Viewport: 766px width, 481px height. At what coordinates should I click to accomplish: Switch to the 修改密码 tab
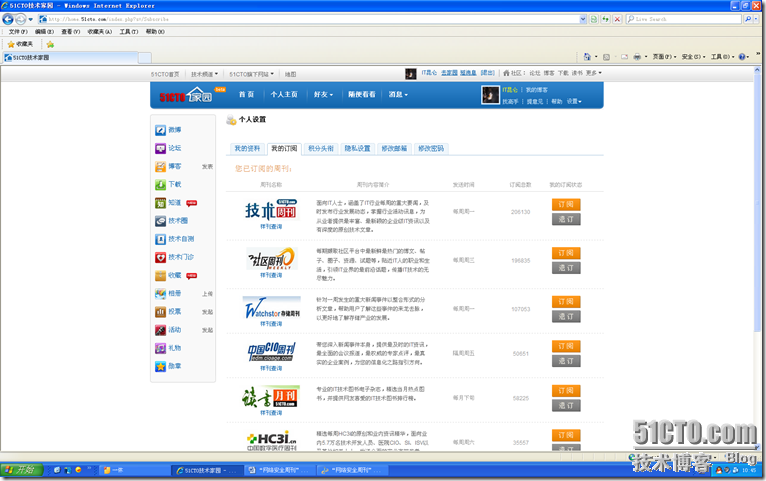pyautogui.click(x=430, y=148)
